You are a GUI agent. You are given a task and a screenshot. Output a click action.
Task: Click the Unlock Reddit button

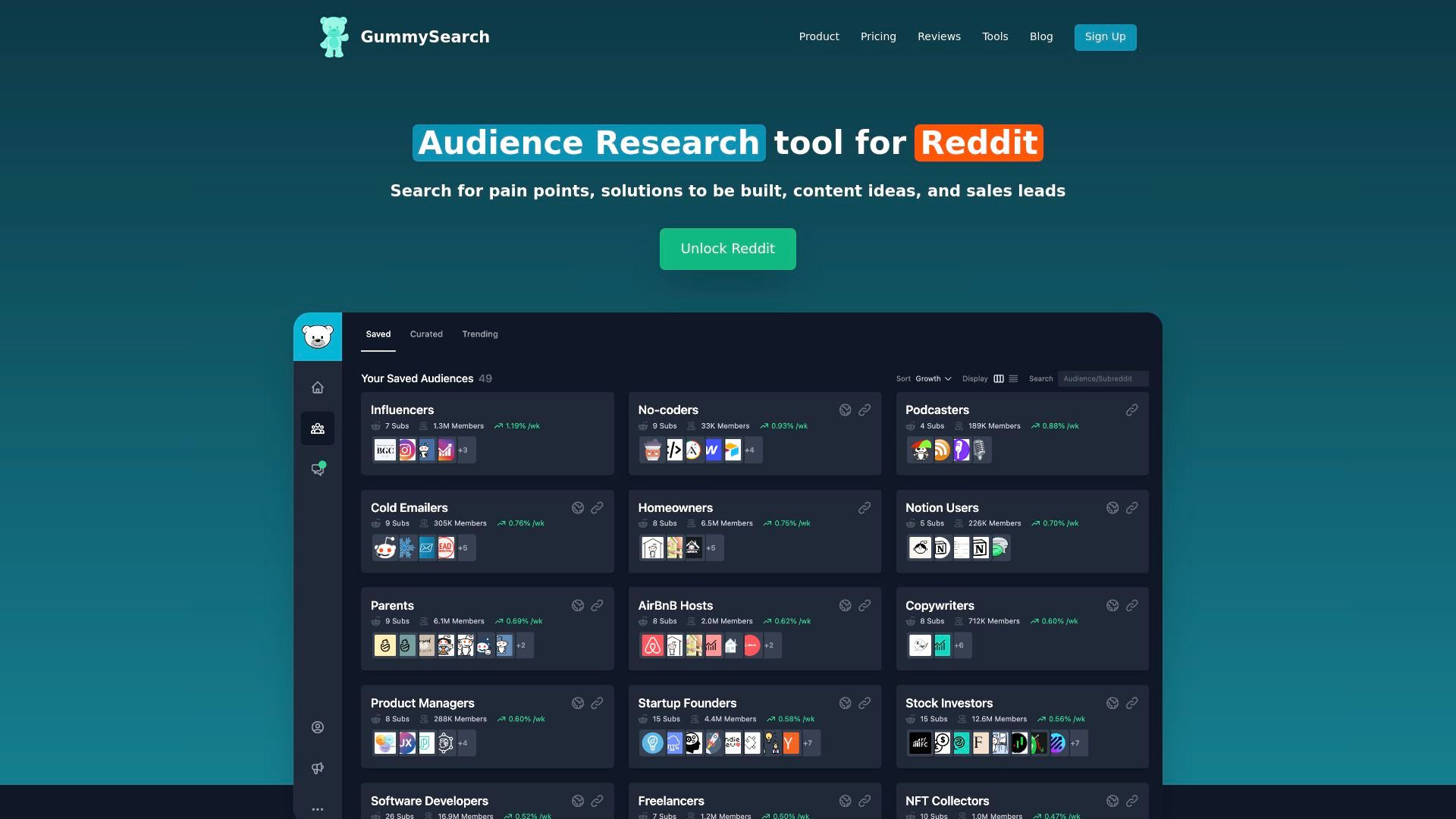tap(727, 249)
